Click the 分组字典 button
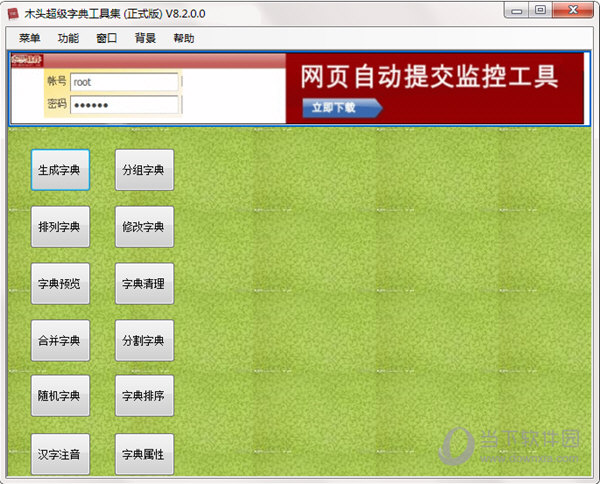The height and width of the screenshot is (484, 600). coord(145,170)
